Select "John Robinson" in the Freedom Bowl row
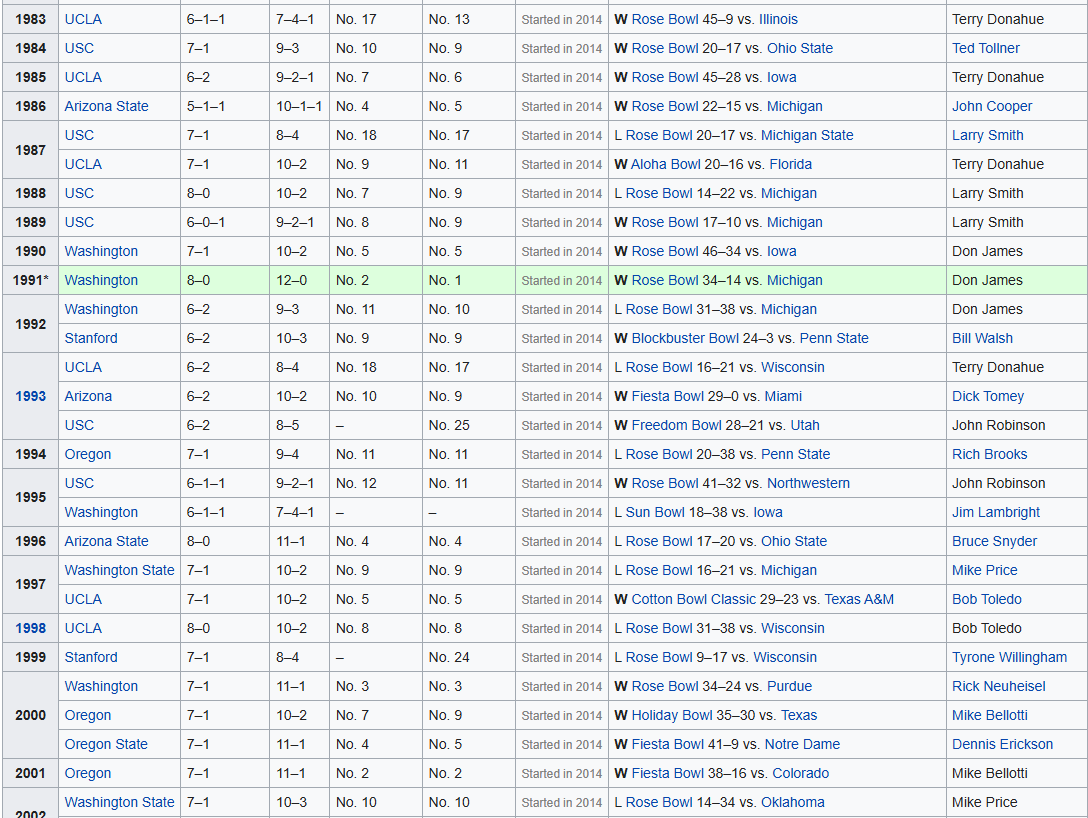The image size is (1088, 818). pos(998,426)
